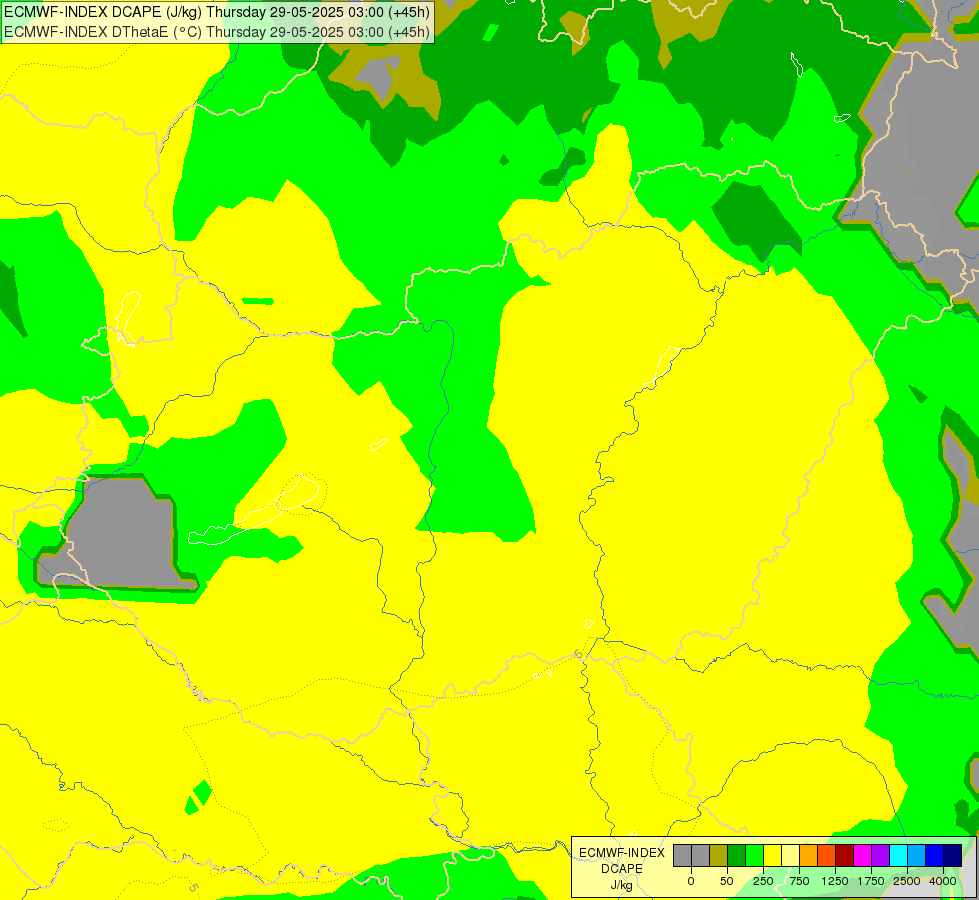Click the magenta legend swatch
Image resolution: width=979 pixels, height=900 pixels.
[x=863, y=856]
